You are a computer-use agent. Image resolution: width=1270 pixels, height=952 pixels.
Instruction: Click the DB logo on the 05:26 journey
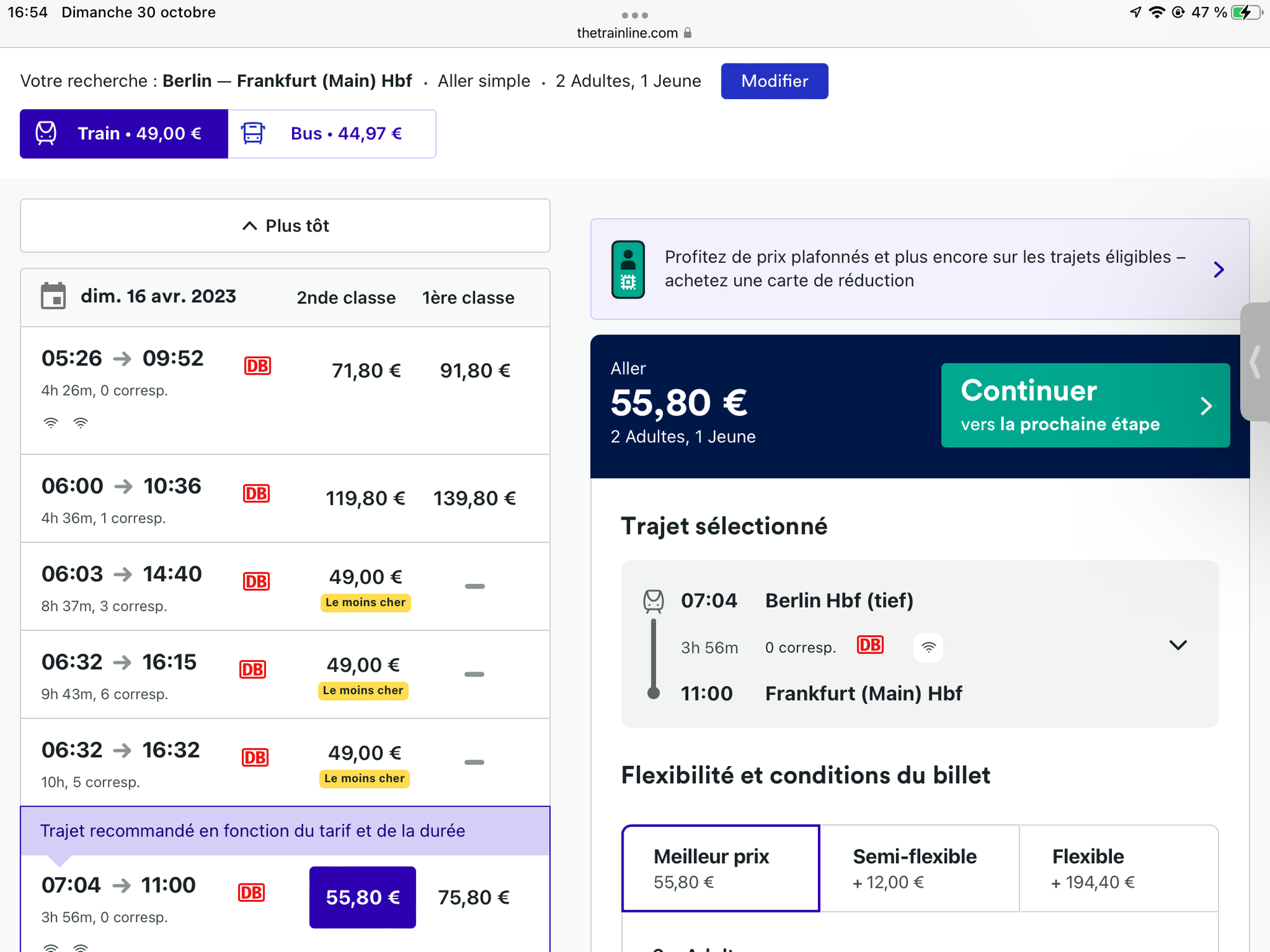[x=258, y=366]
